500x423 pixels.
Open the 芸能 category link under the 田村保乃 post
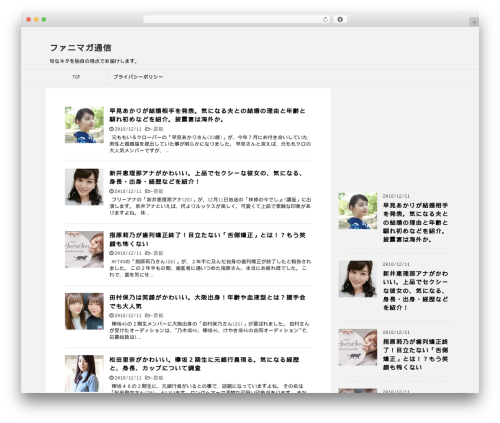[x=158, y=316]
